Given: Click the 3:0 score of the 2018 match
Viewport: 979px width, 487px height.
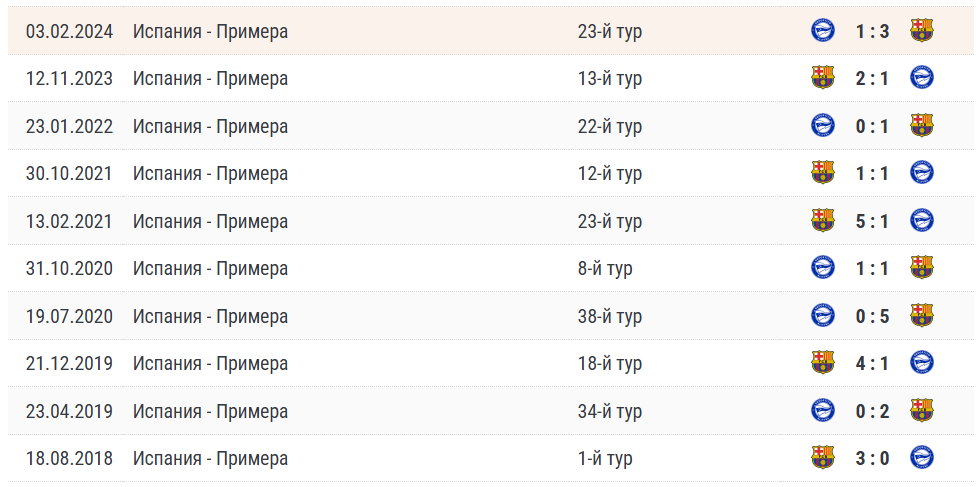Looking at the screenshot, I should tap(872, 458).
